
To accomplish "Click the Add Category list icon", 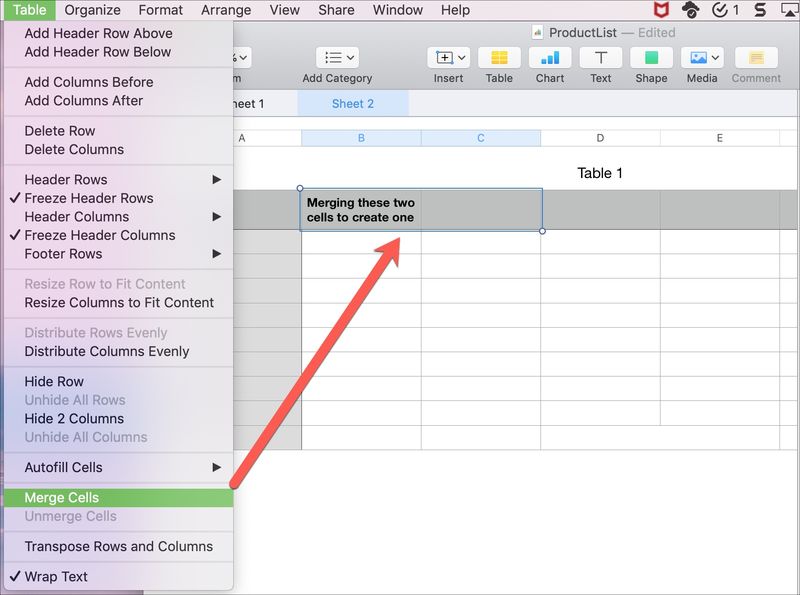I will pyautogui.click(x=333, y=58).
